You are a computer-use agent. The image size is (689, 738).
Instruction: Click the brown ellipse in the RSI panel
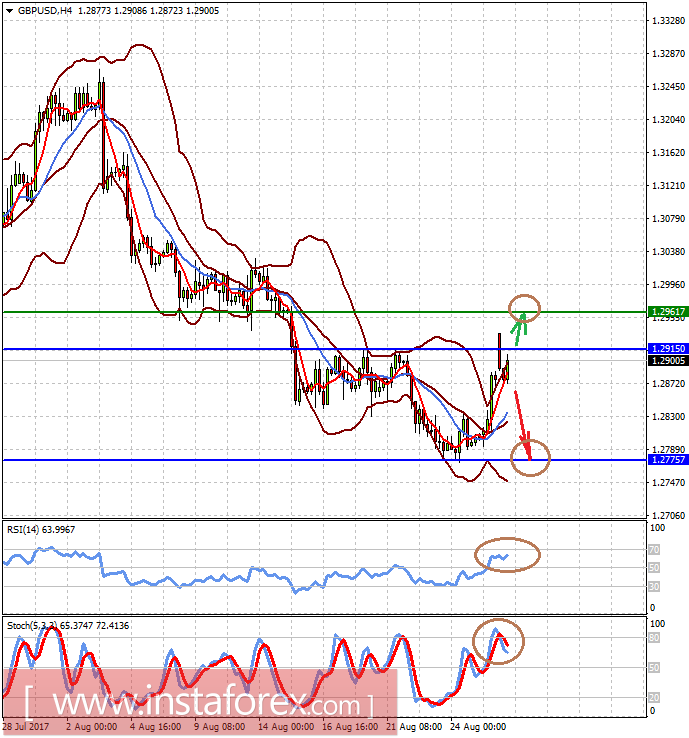(x=507, y=554)
